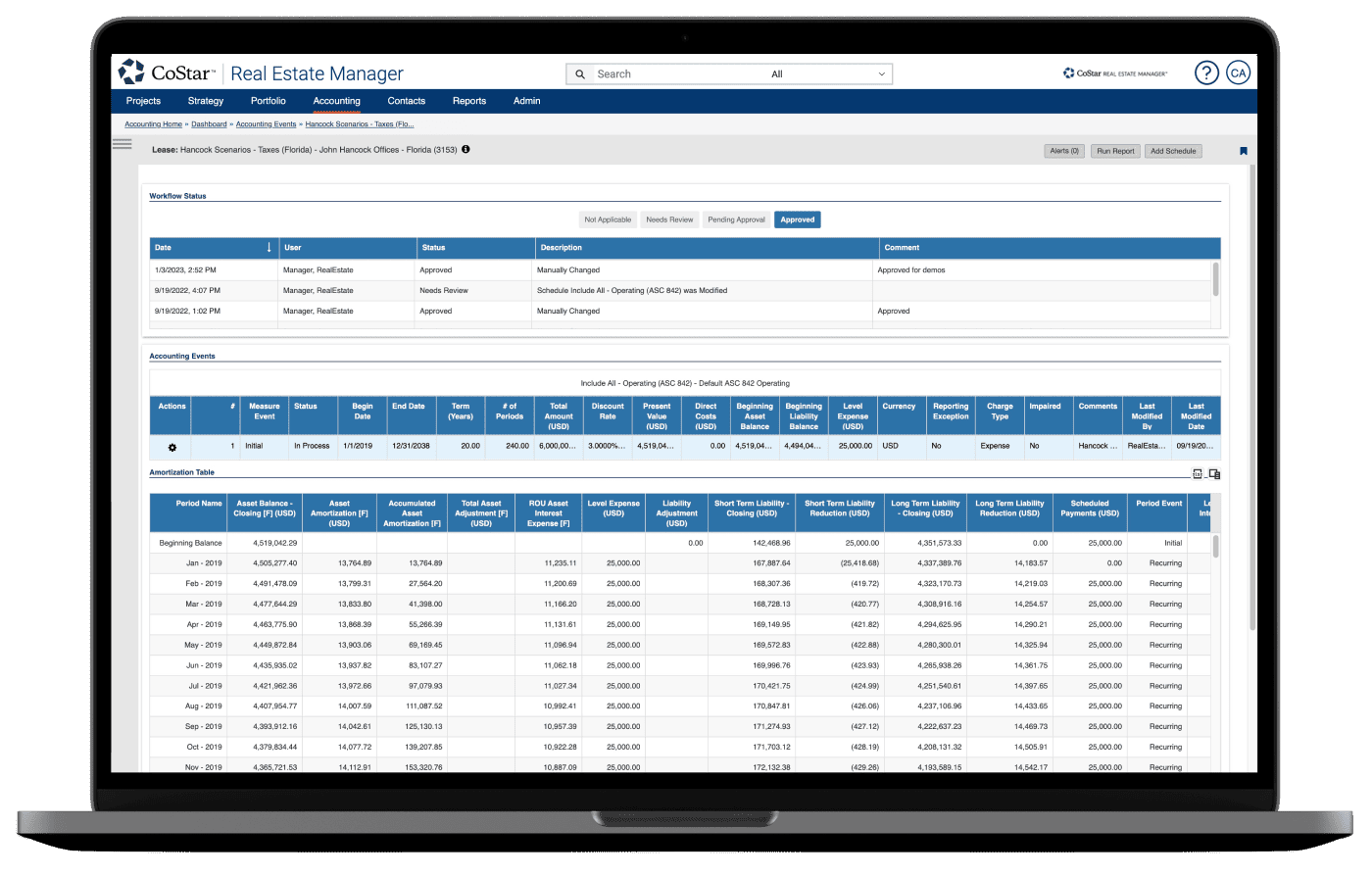The width and height of the screenshot is (1372, 876).
Task: Open the gear actions icon in Initial row
Action: pyautogui.click(x=172, y=447)
